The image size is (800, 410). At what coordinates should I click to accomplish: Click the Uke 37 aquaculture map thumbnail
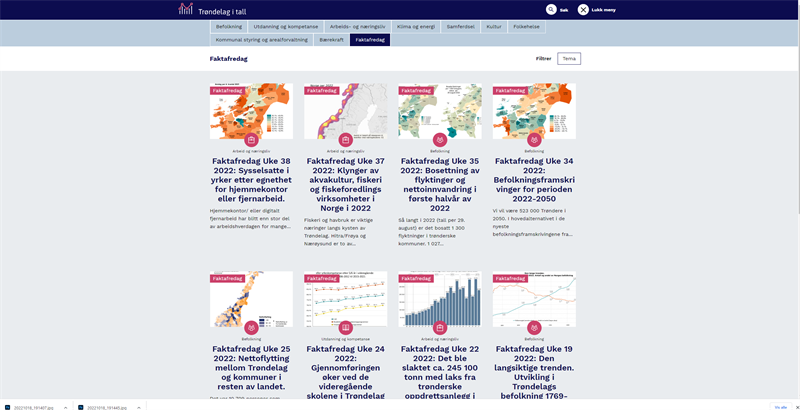(x=345, y=110)
